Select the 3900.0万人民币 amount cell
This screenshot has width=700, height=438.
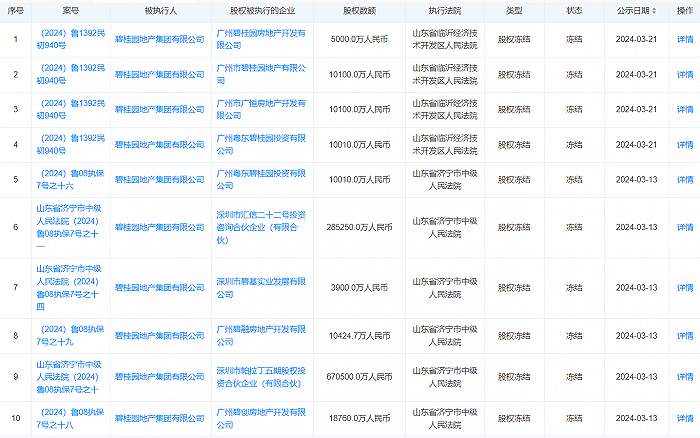(359, 288)
